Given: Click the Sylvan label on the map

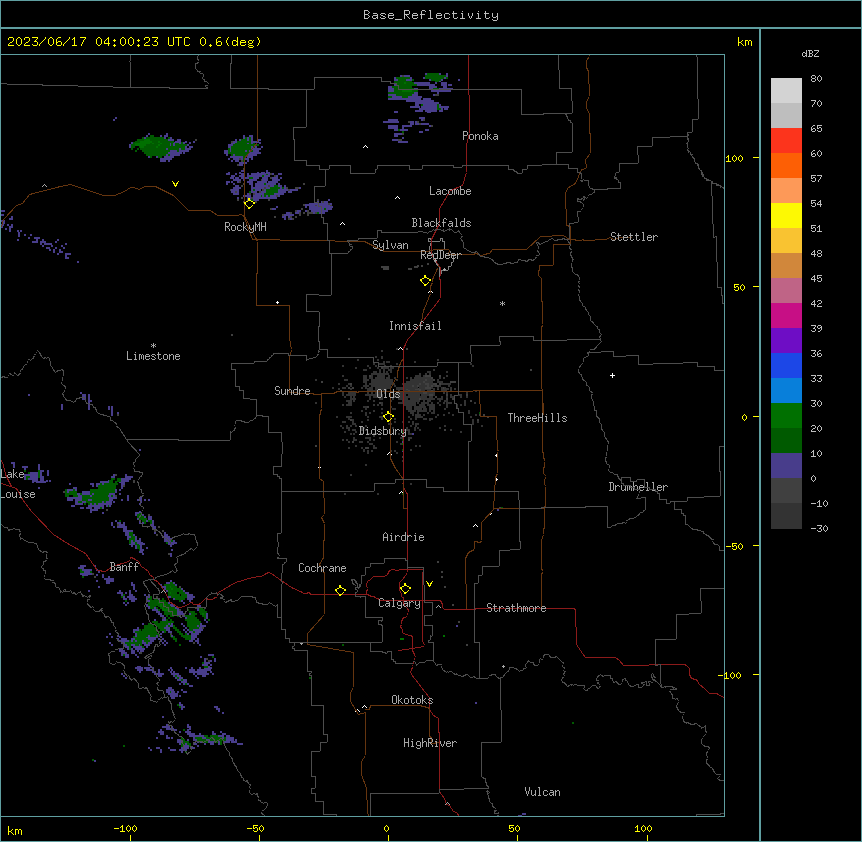Looking at the screenshot, I should click(390, 245).
